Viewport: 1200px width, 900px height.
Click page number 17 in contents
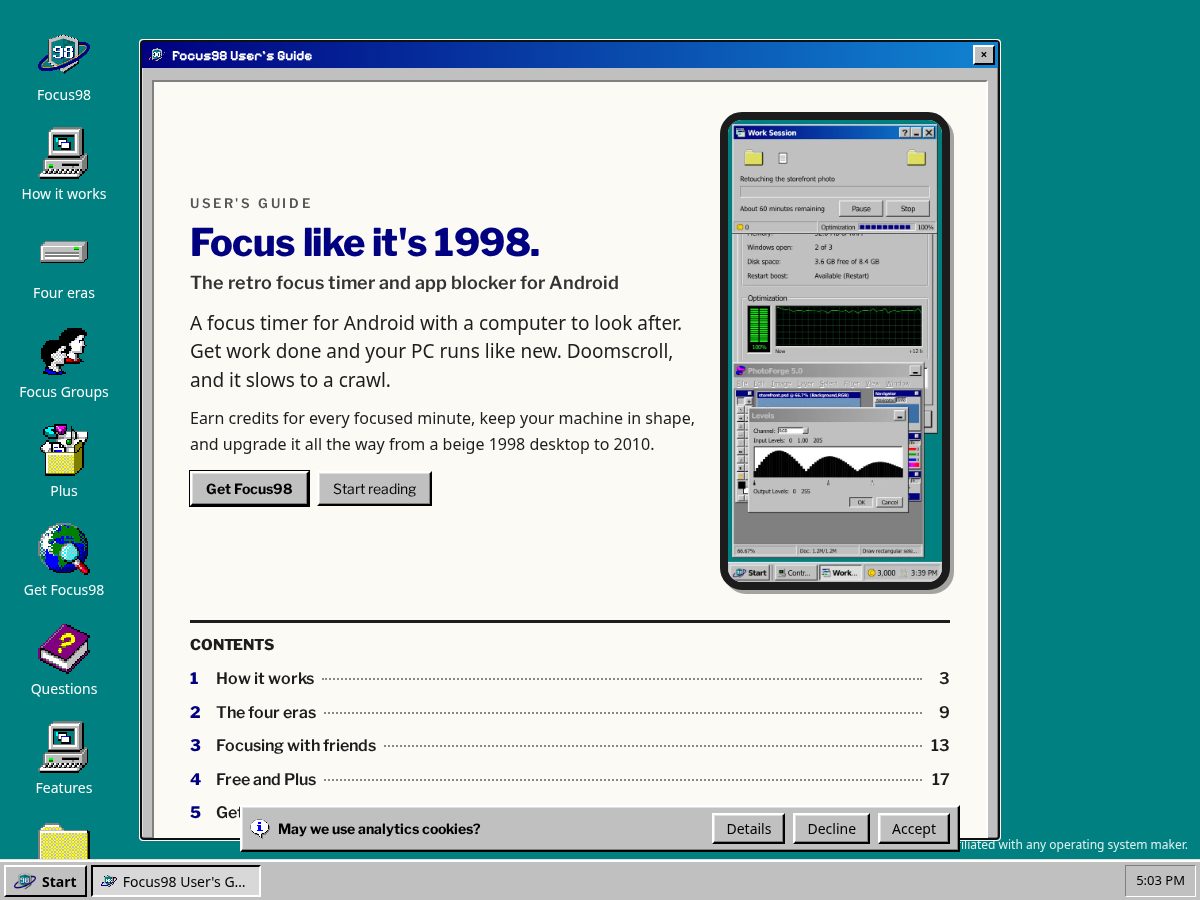coord(939,779)
